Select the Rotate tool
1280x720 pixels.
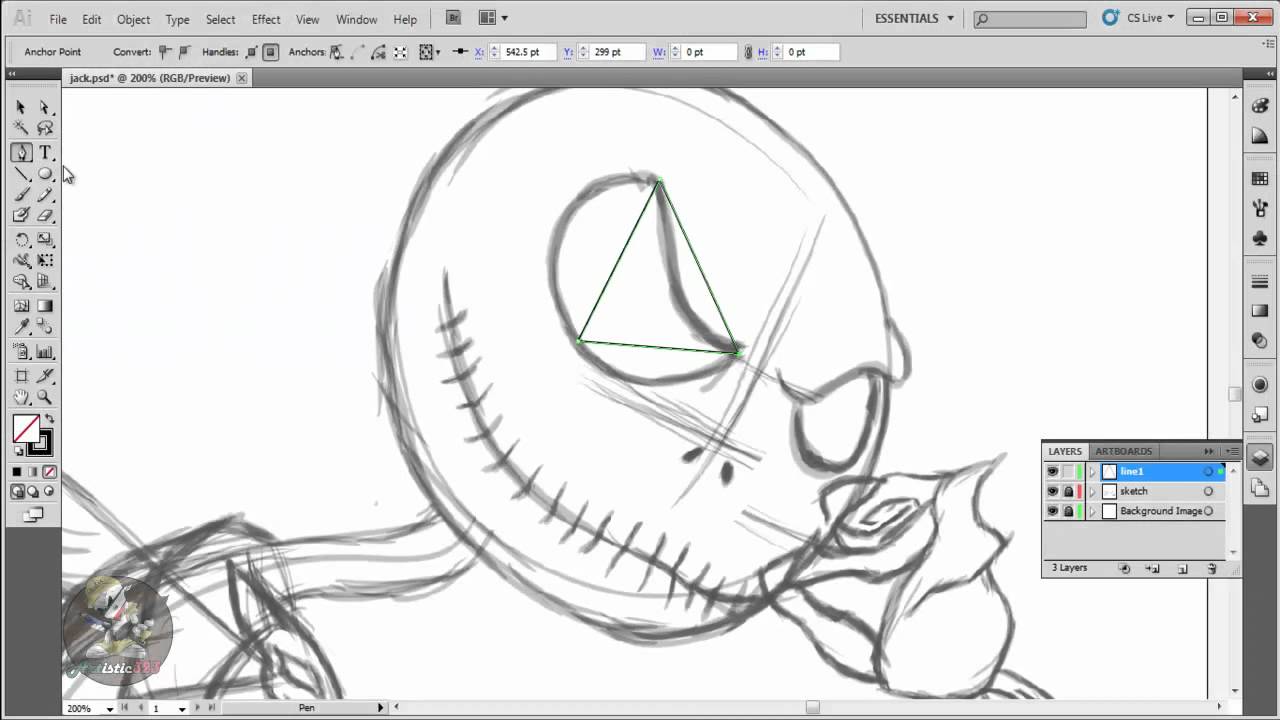tap(21, 240)
